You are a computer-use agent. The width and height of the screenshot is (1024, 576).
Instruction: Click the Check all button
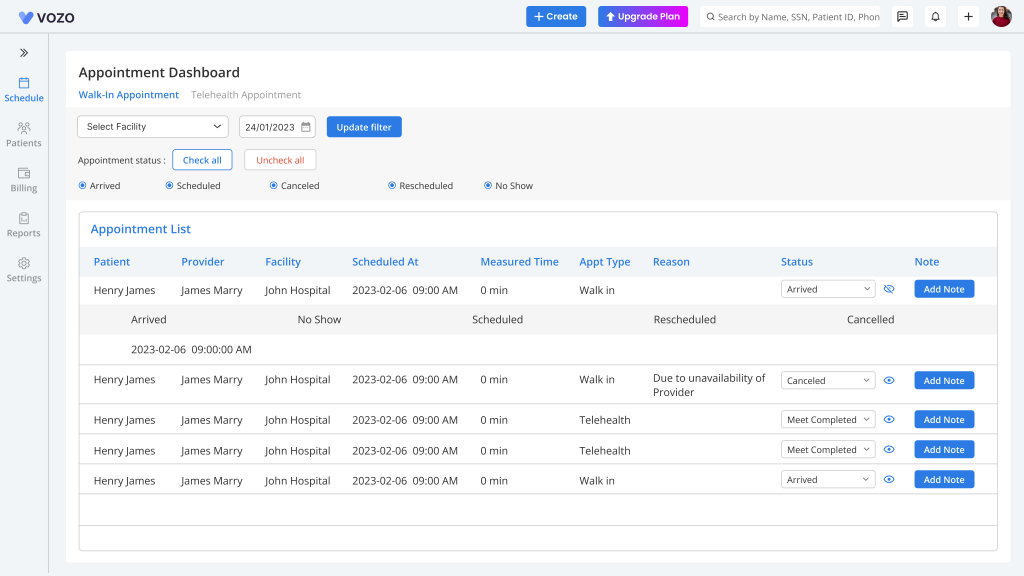pos(202,160)
